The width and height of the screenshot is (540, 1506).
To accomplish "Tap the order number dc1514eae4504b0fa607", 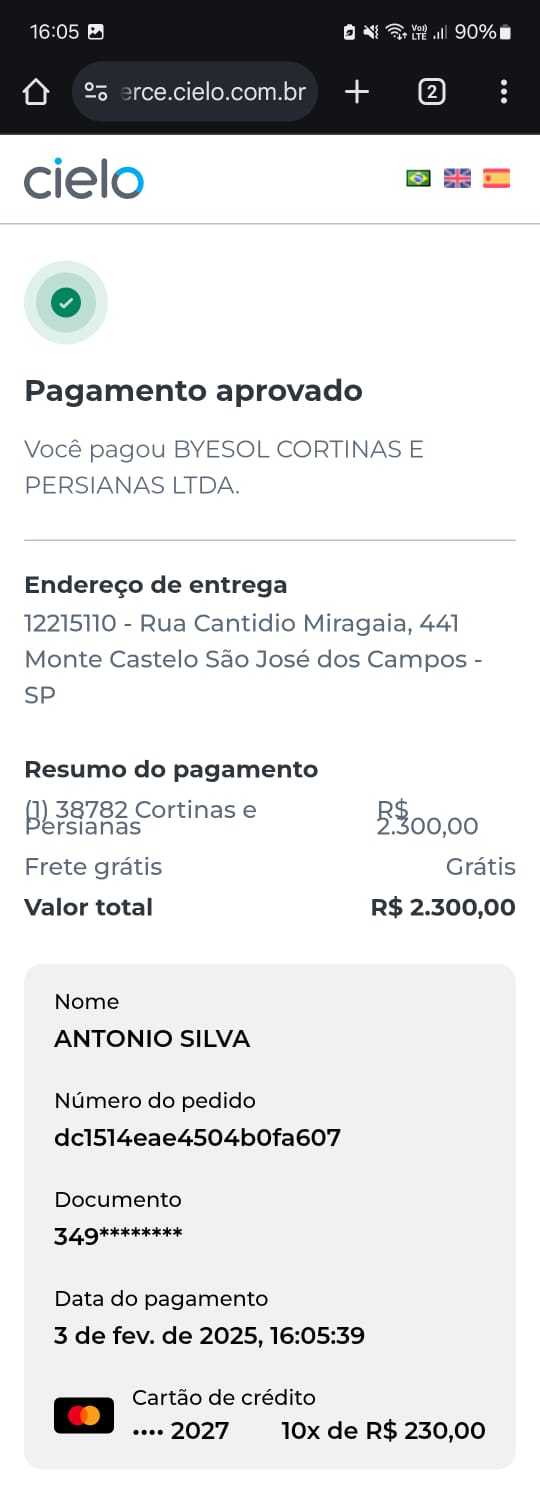I will 197,1137.
